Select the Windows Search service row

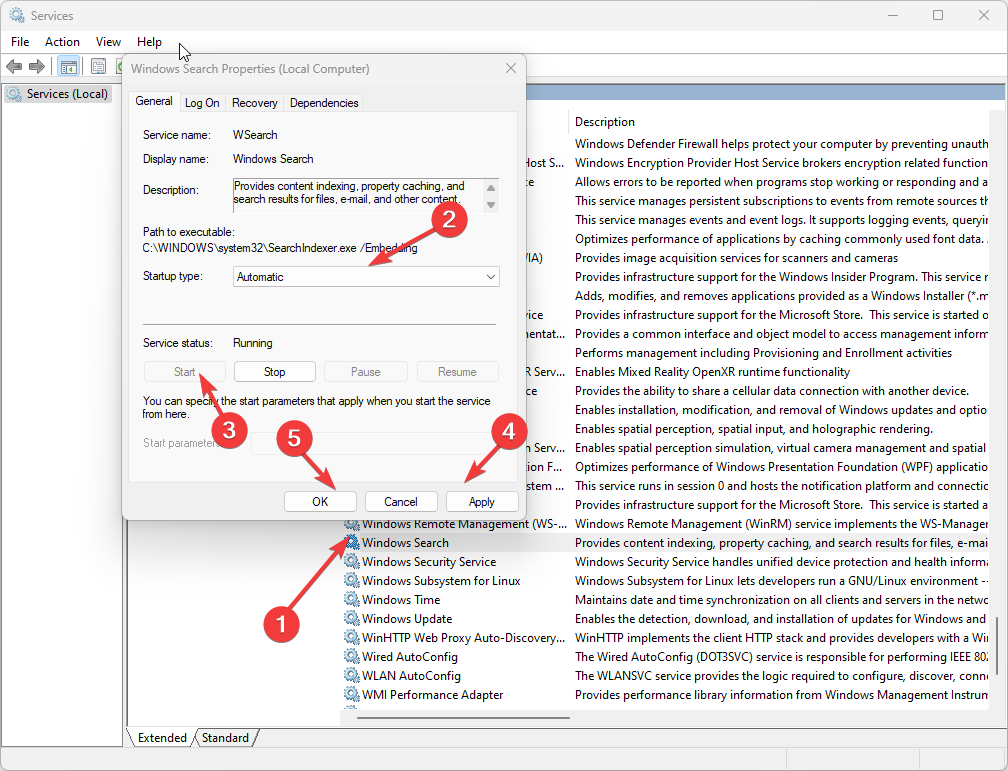[x=665, y=543]
